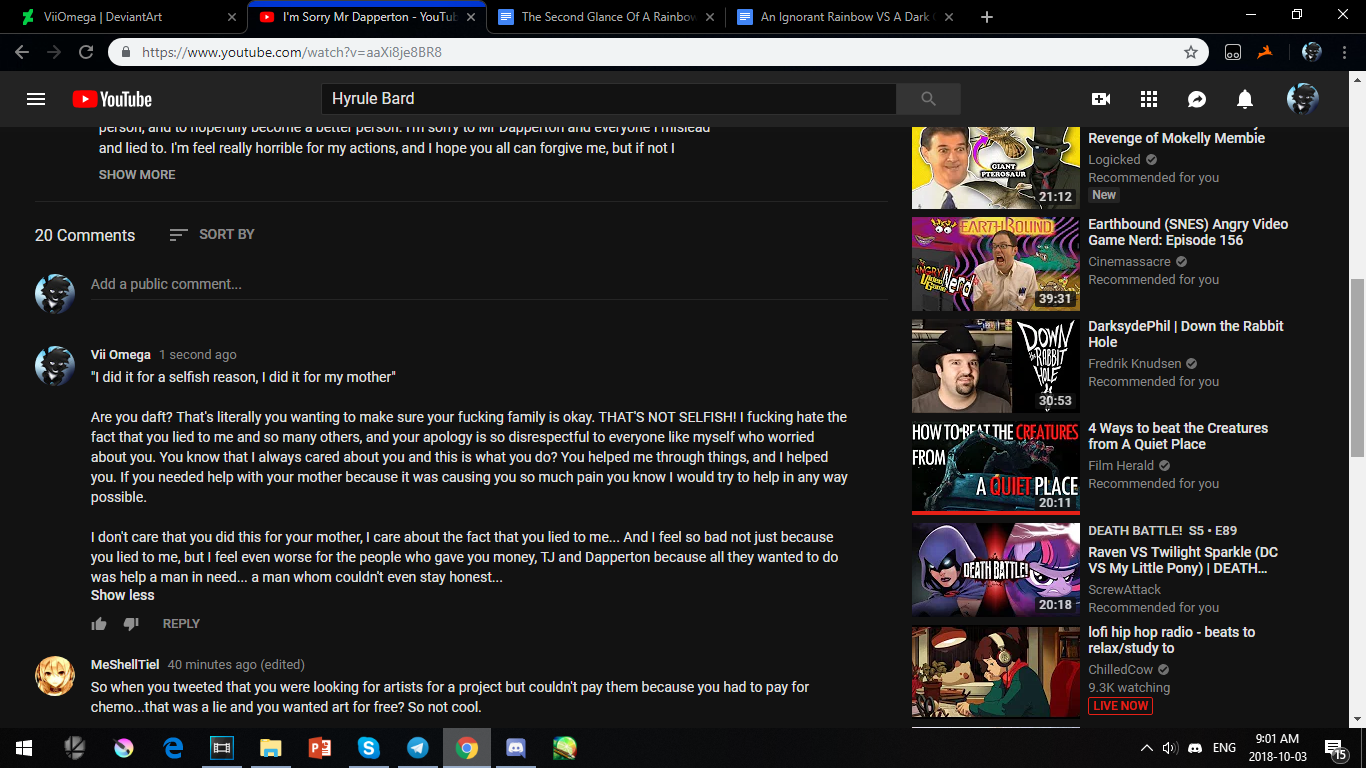
Task: Click the ENG language indicator
Action: [x=1224, y=748]
